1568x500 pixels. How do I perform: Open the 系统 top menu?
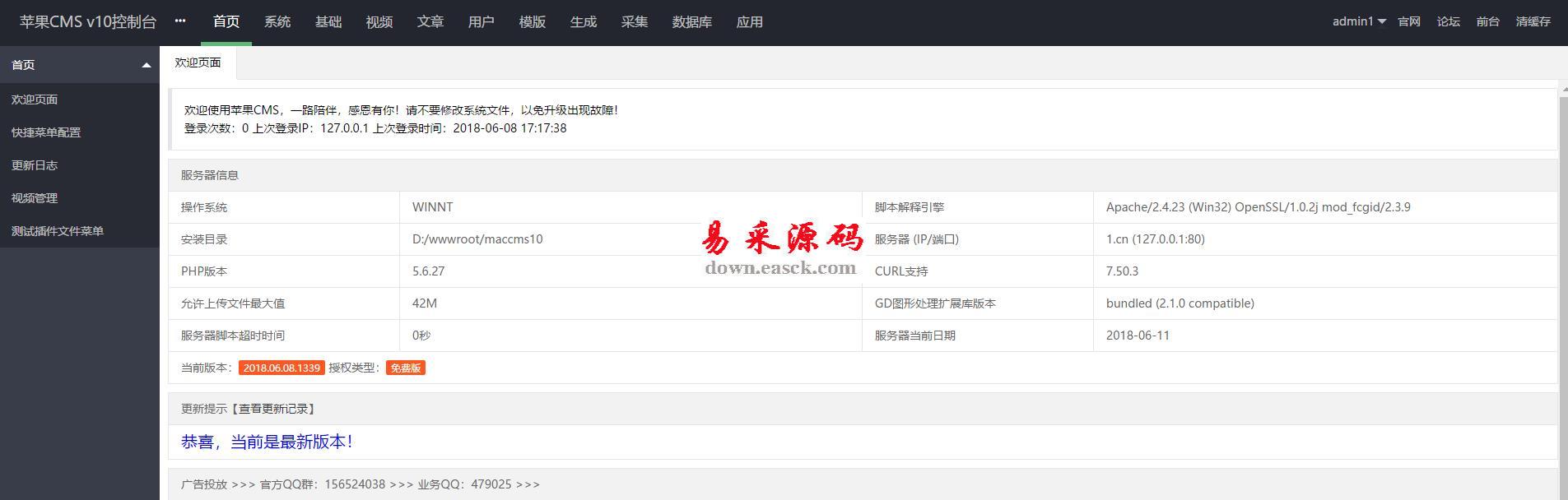click(277, 22)
